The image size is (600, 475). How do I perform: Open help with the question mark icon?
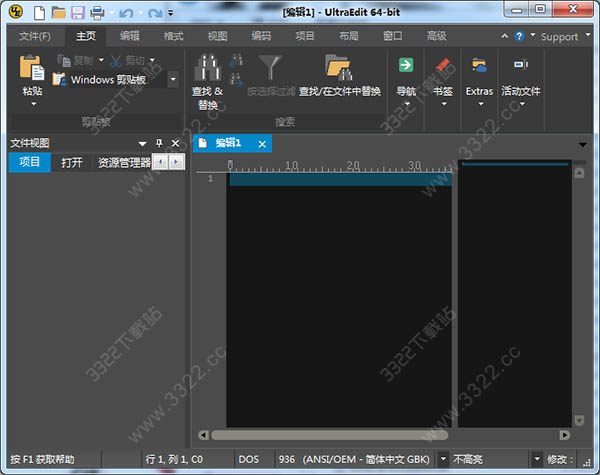point(519,36)
